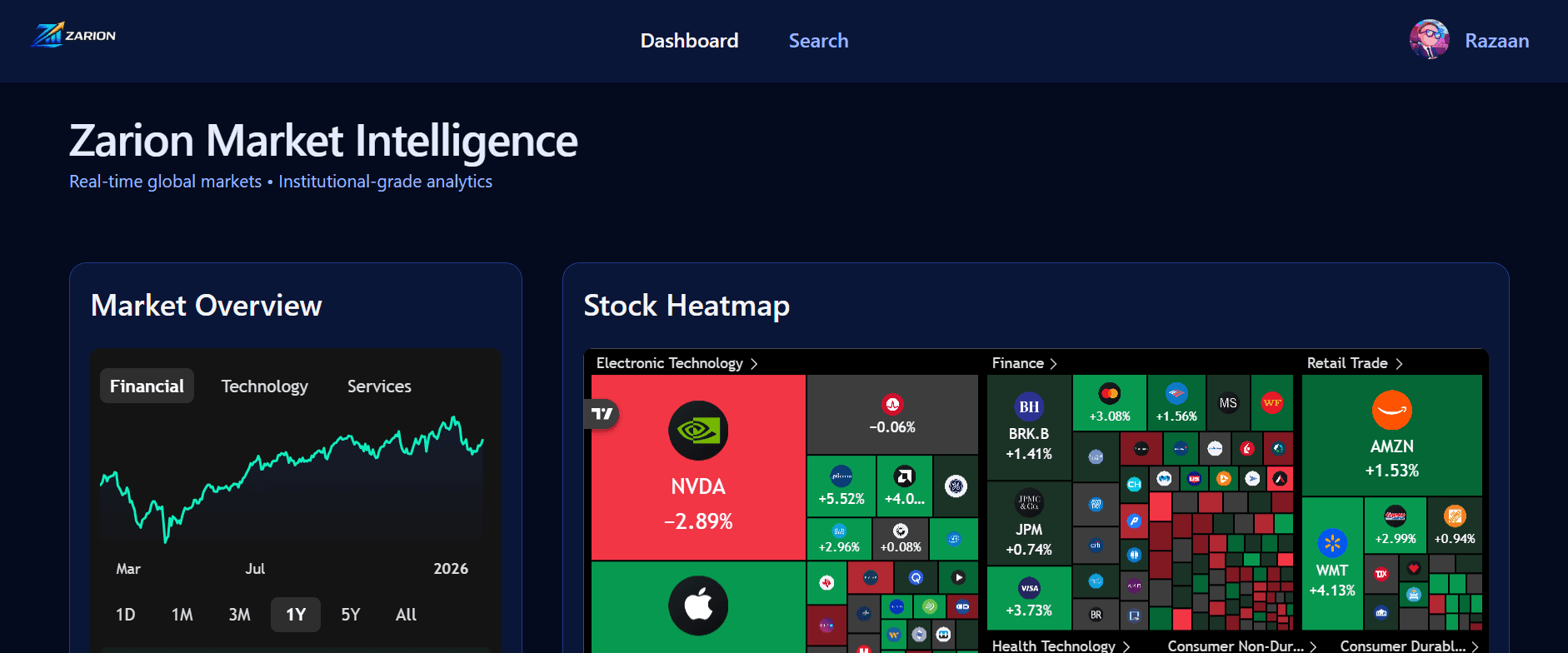Expand the Electronic Technology sector
This screenshot has height=653, width=1568.
pyautogui.click(x=677, y=363)
